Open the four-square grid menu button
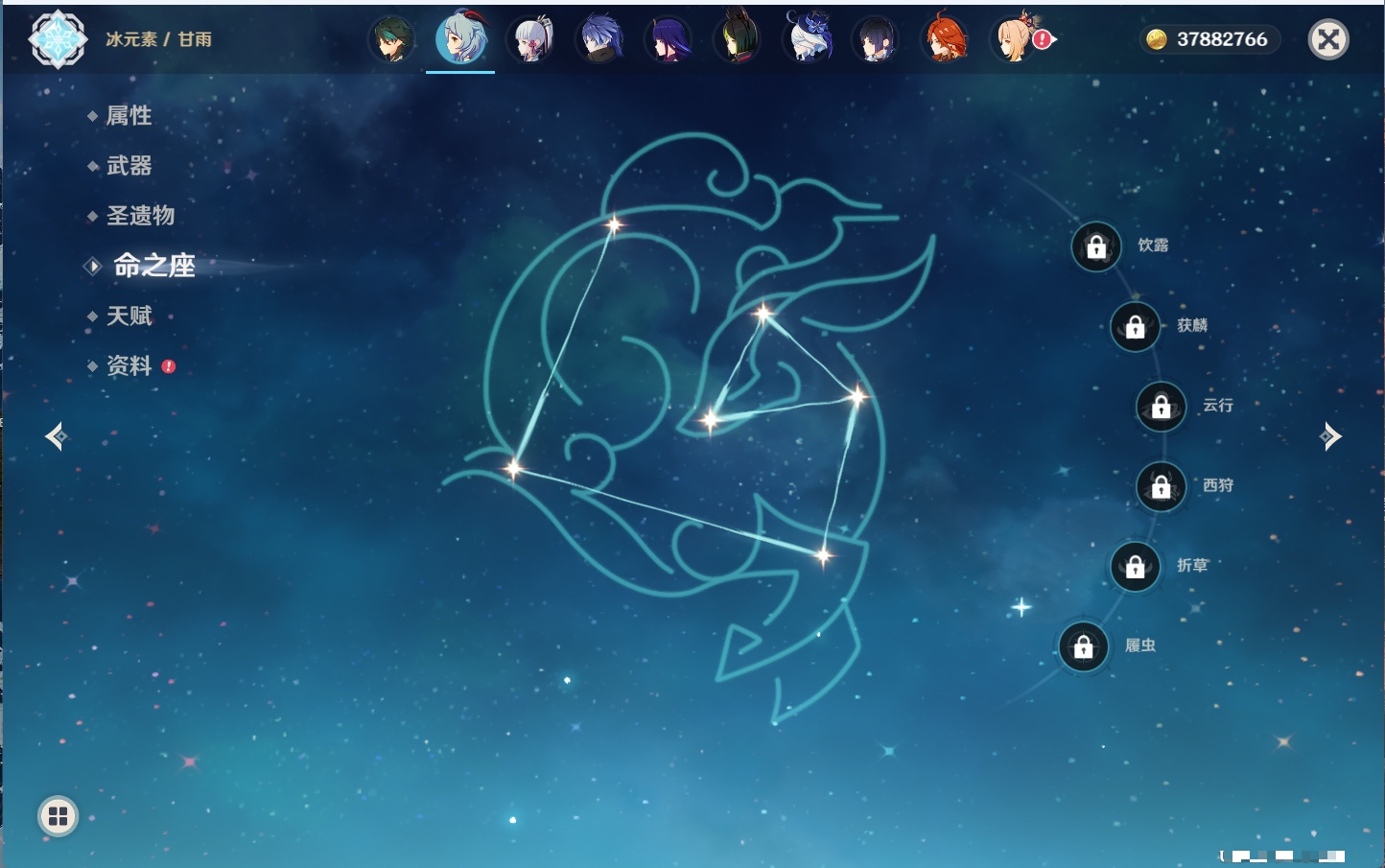 (58, 816)
